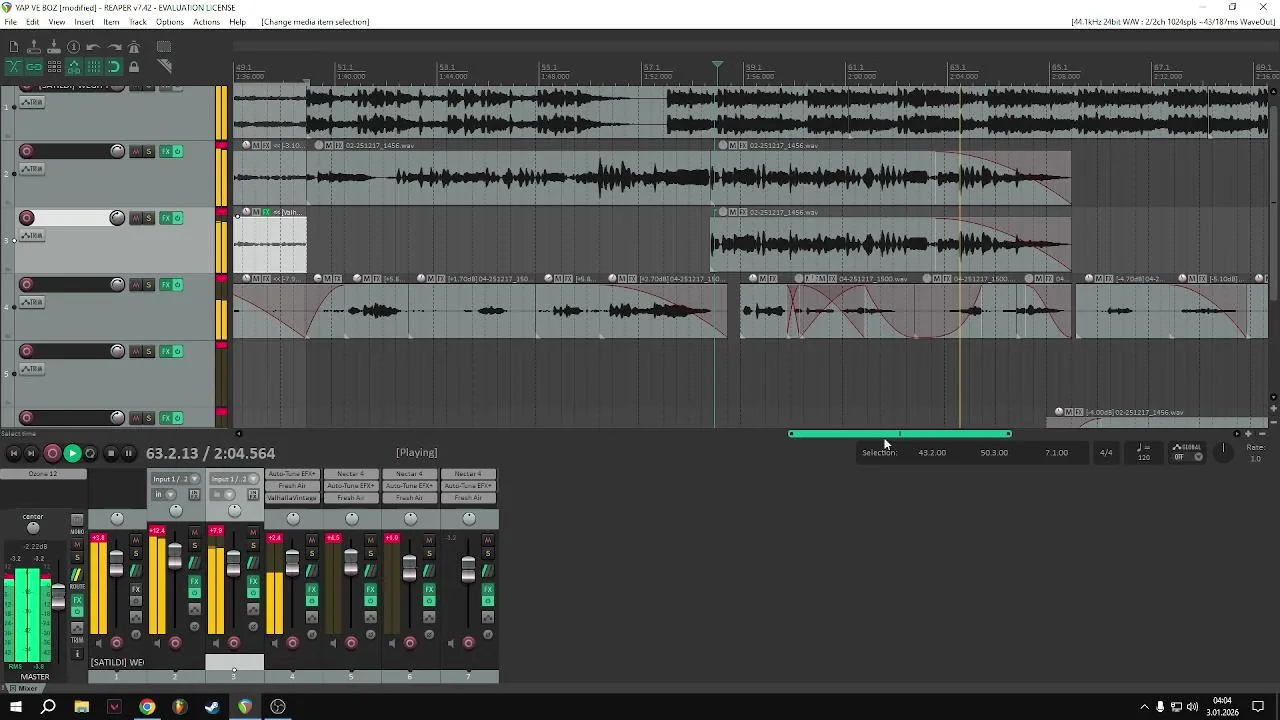
Task: Open ValhallaVintage plugin on strip 4
Action: (x=292, y=498)
